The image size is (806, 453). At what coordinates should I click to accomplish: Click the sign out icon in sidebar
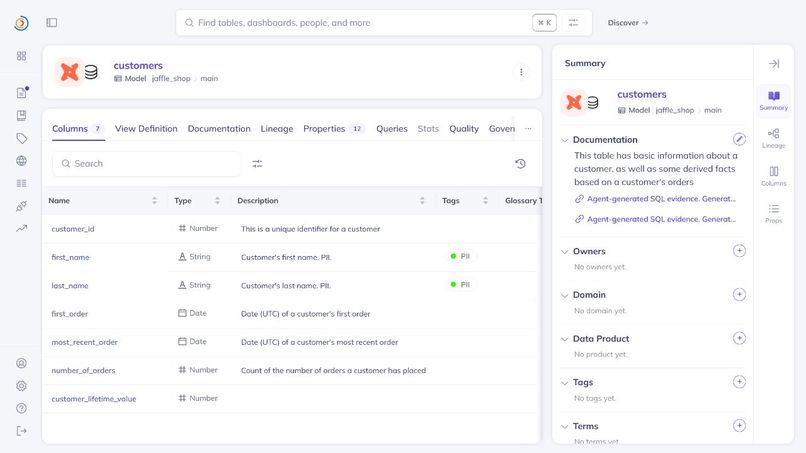[21, 431]
